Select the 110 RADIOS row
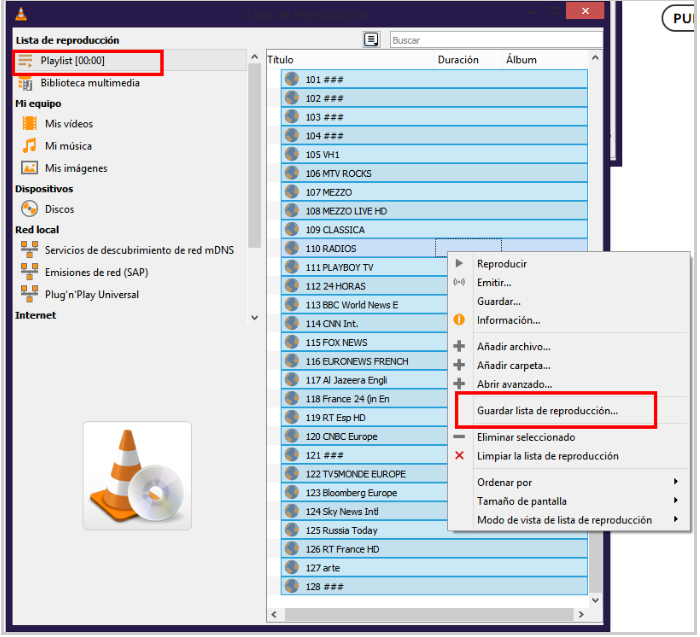This screenshot has height=637, width=700. pos(364,248)
